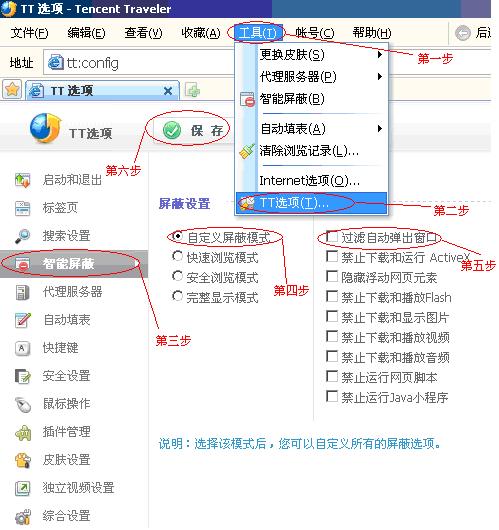The image size is (499, 530).
Task: Expand 自动填表 submenu arrow
Action: [380, 128]
